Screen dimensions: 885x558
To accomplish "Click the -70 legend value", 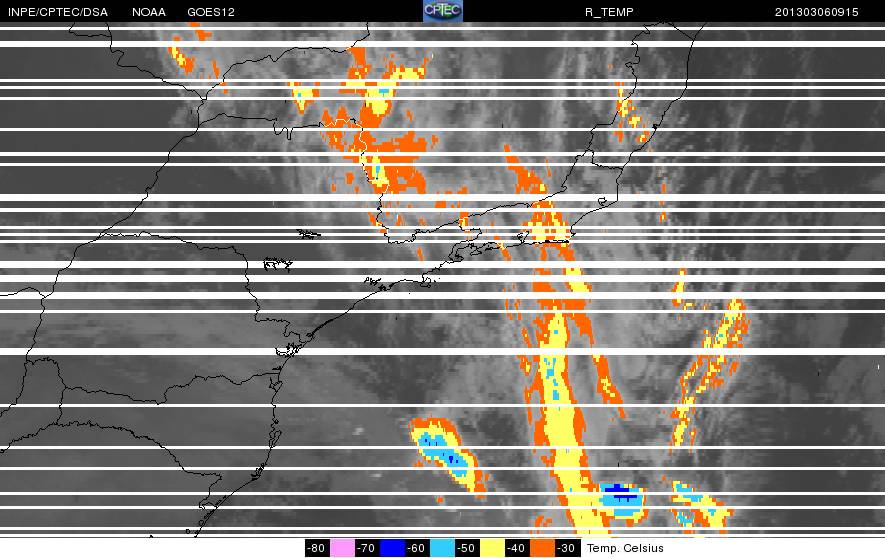I will pos(366,548).
